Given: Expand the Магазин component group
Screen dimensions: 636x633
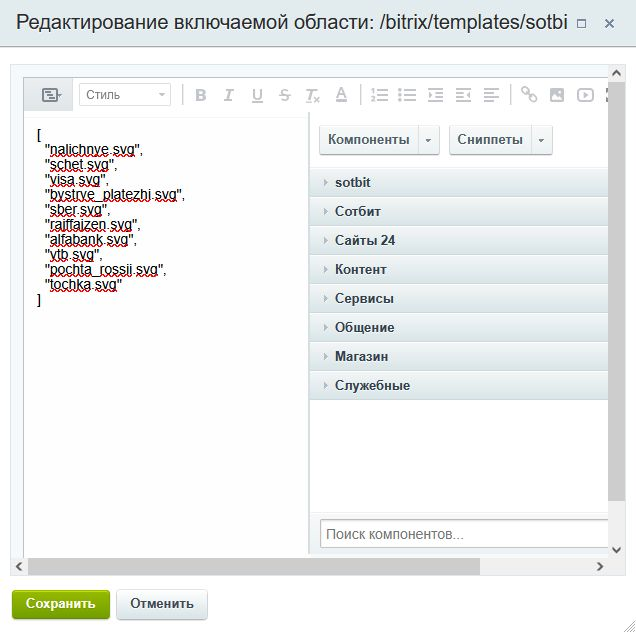Looking at the screenshot, I should (459, 356).
